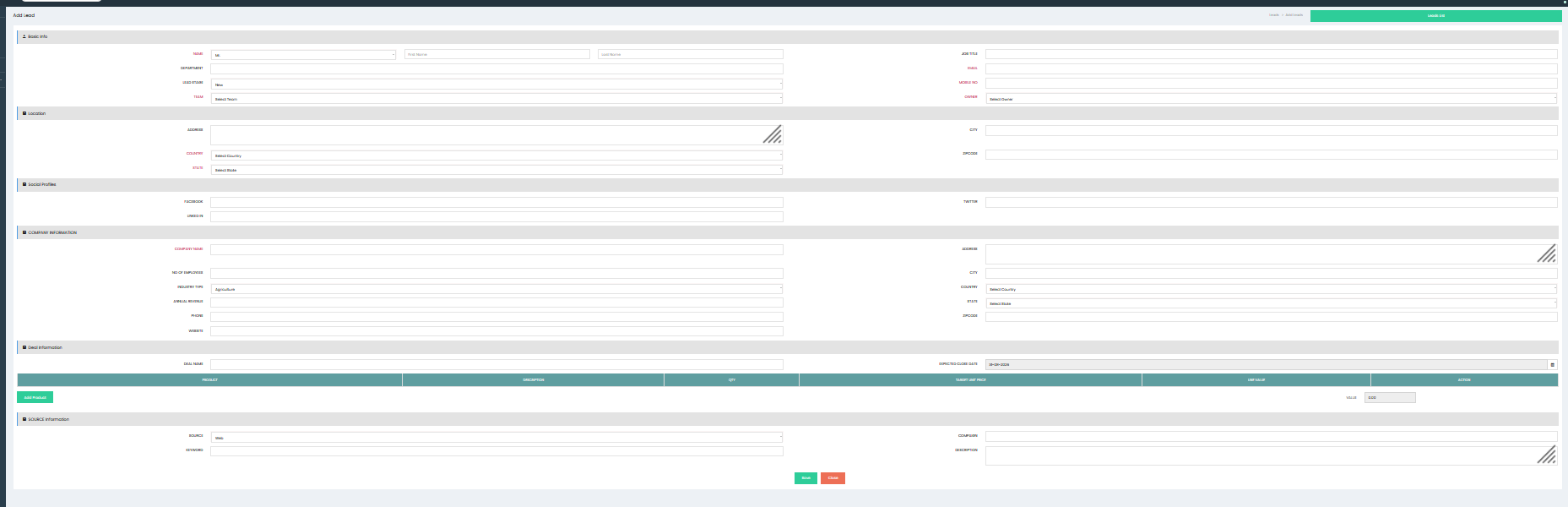1568x507 pixels.
Task: Open the Lead Stage dropdown showing New
Action: [496, 84]
